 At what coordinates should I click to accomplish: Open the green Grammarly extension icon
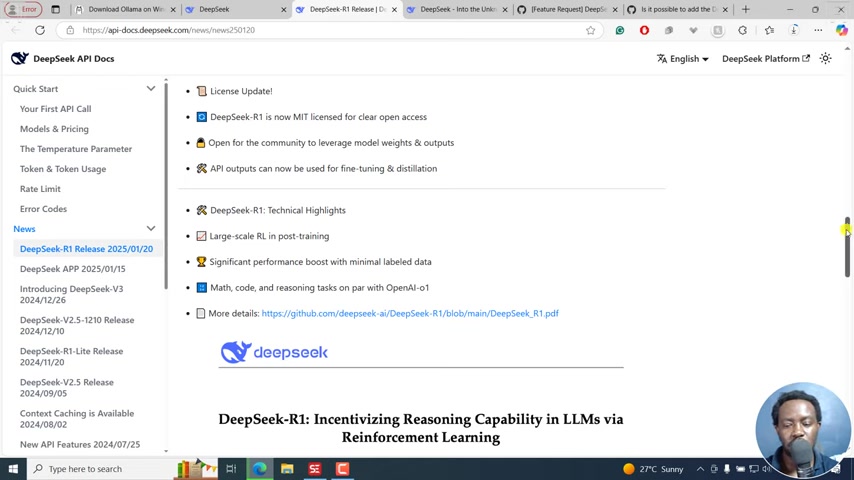pos(620,30)
